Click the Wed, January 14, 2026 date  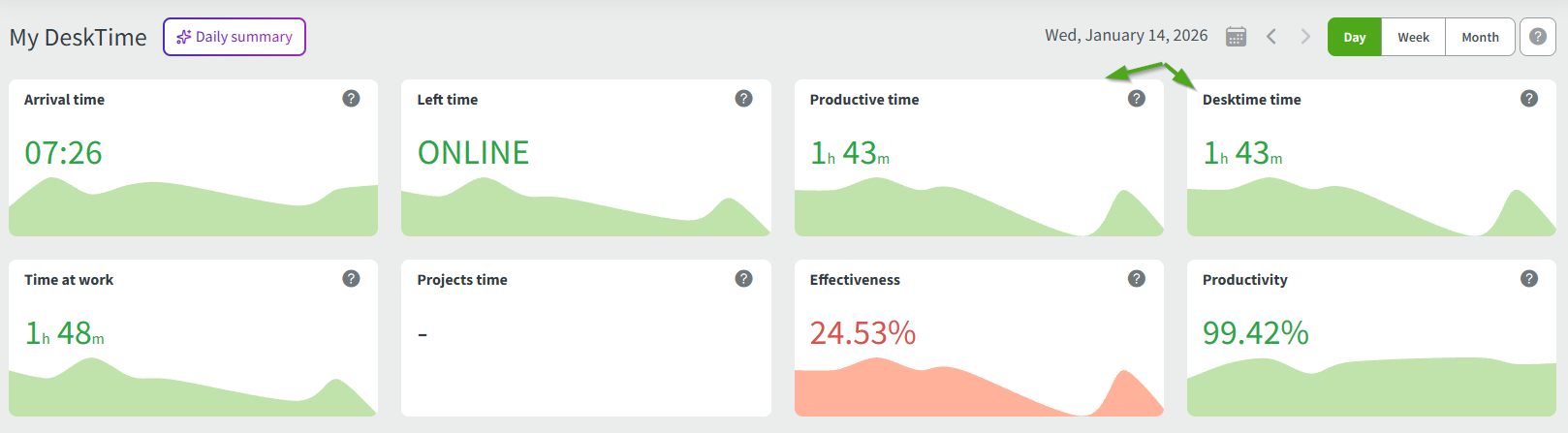[1126, 36]
